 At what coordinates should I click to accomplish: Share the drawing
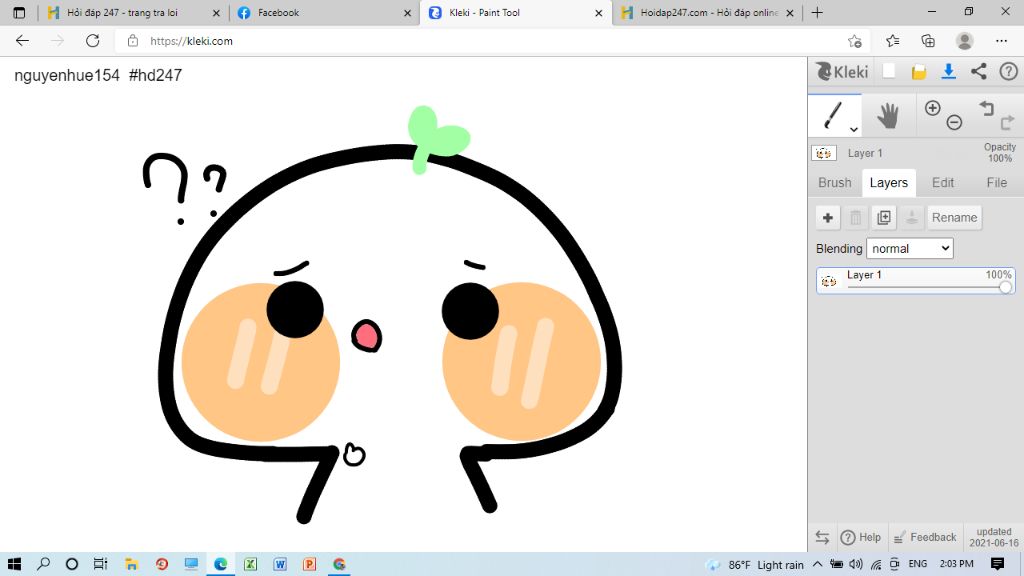[978, 71]
